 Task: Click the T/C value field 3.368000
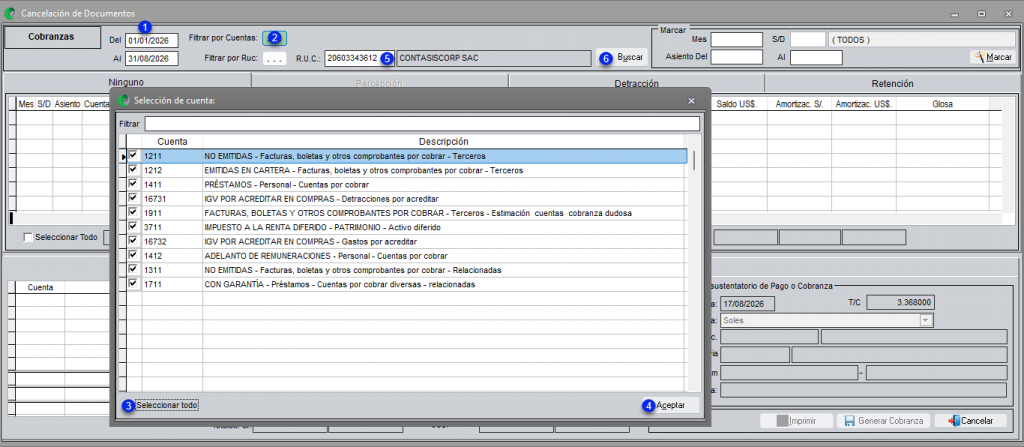tap(903, 303)
